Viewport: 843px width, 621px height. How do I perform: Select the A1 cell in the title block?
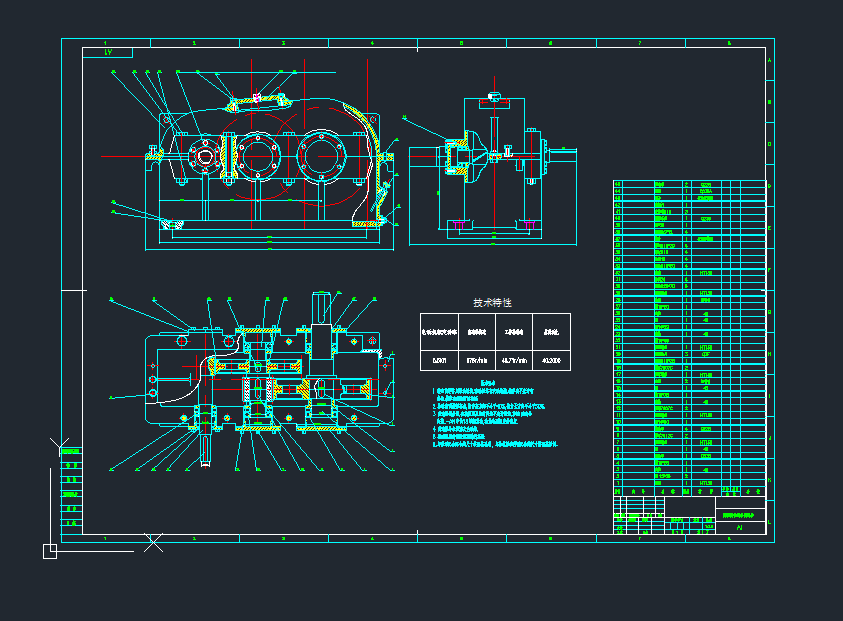click(x=739, y=526)
